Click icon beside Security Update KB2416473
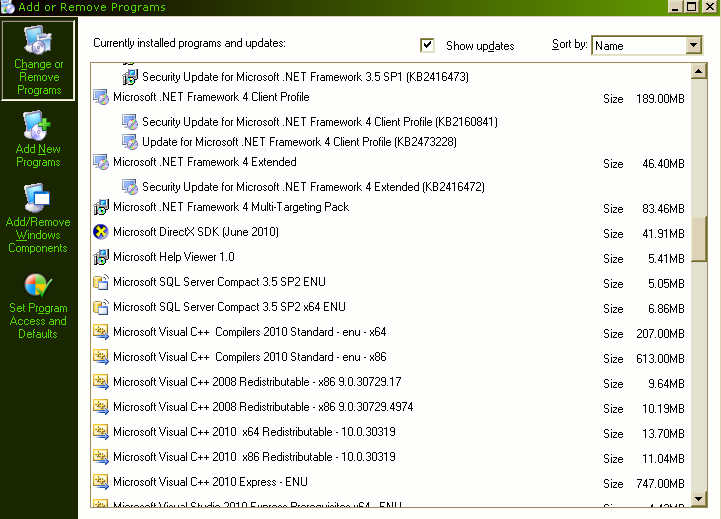 pos(130,77)
